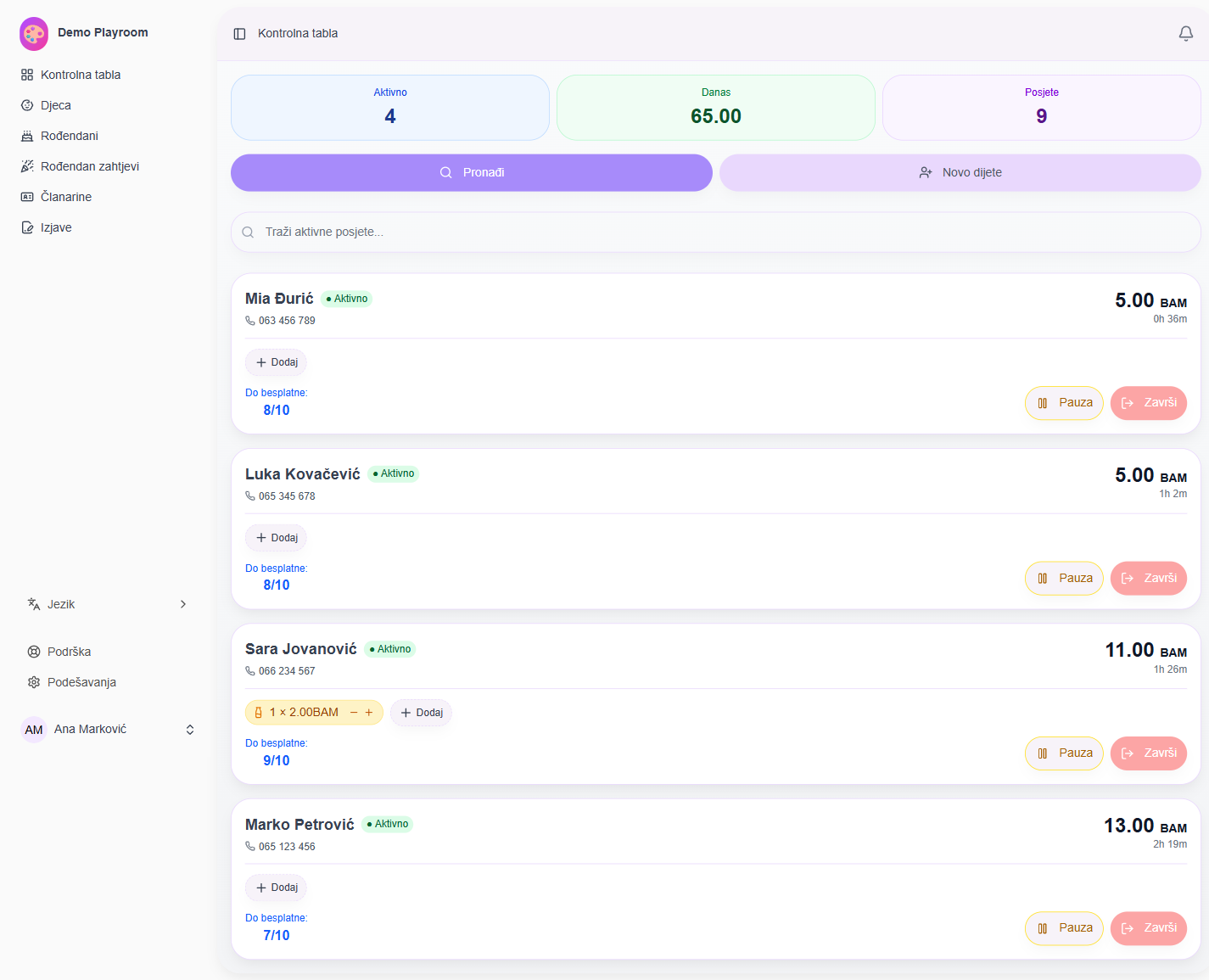Open Izjave page
The height and width of the screenshot is (980, 1209).
108,227
